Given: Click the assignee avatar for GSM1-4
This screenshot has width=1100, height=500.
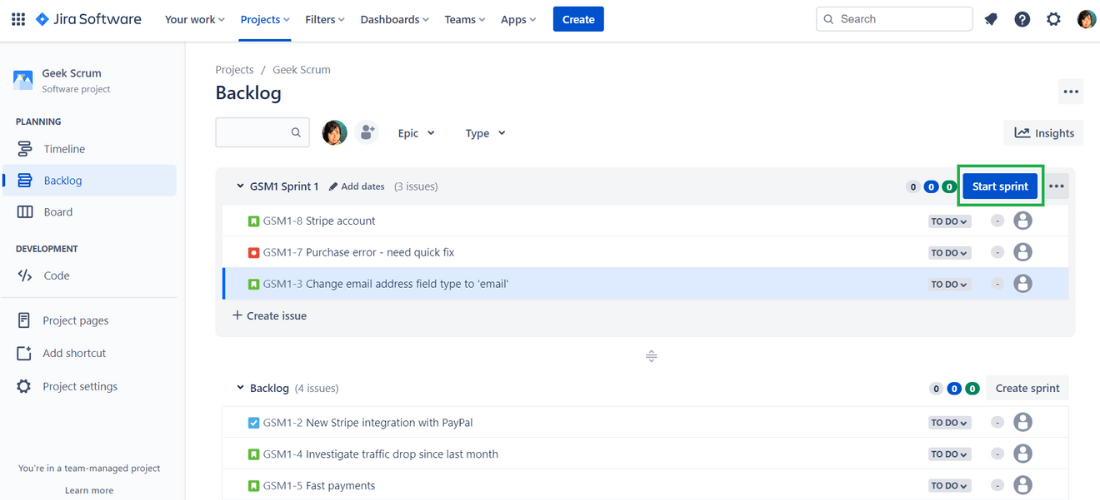Looking at the screenshot, I should pos(1023,454).
